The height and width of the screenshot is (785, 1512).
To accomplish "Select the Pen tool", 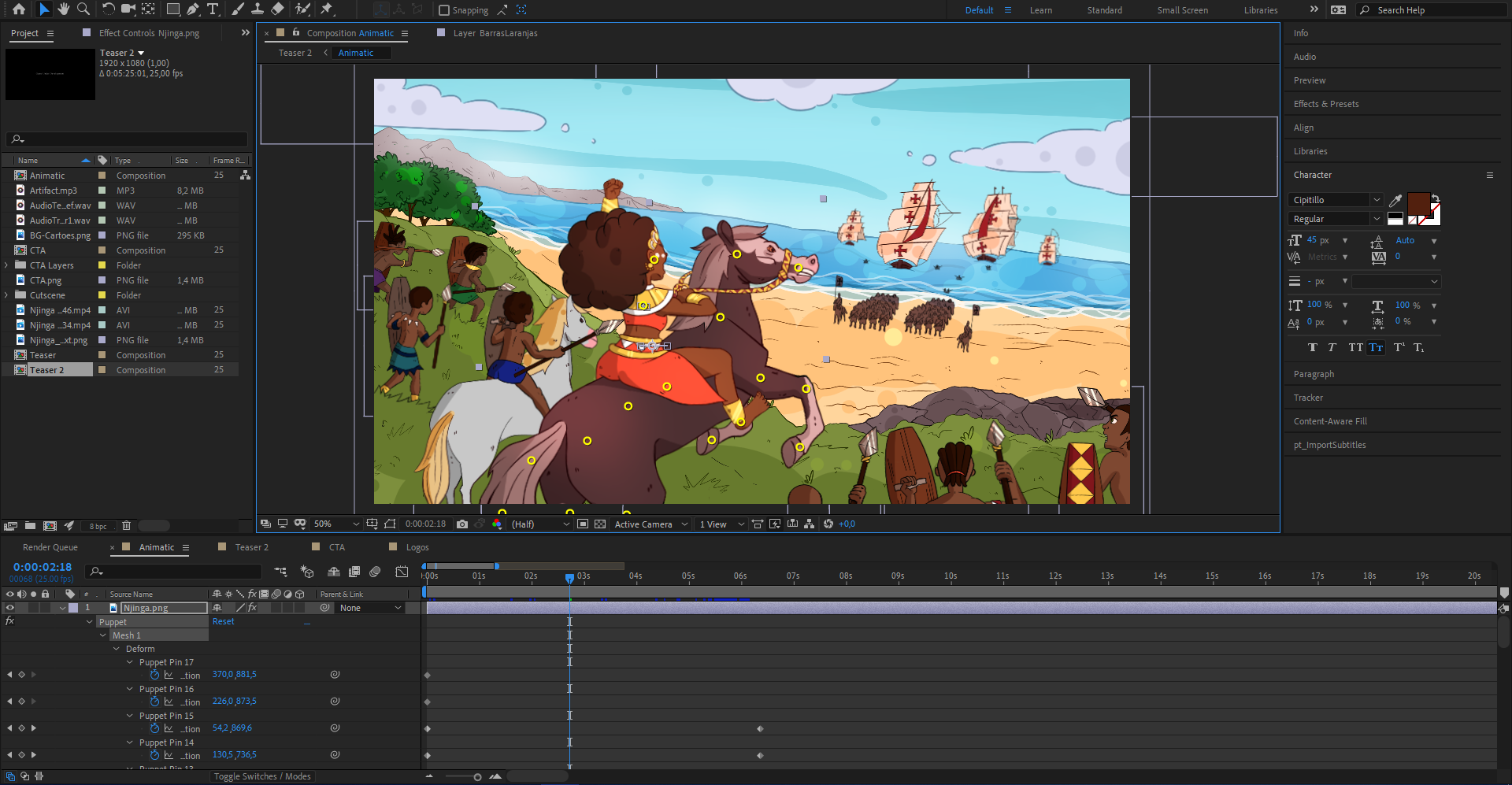I will (x=193, y=9).
